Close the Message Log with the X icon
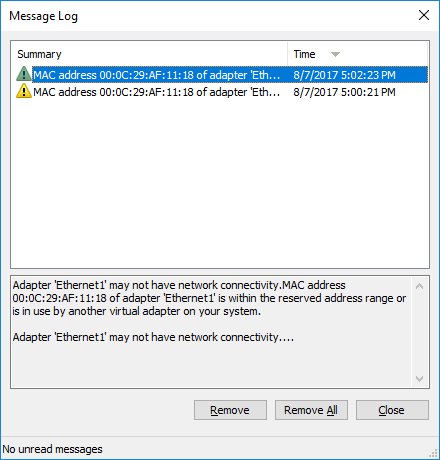Screen dimensions: 440x460 pos(424,15)
